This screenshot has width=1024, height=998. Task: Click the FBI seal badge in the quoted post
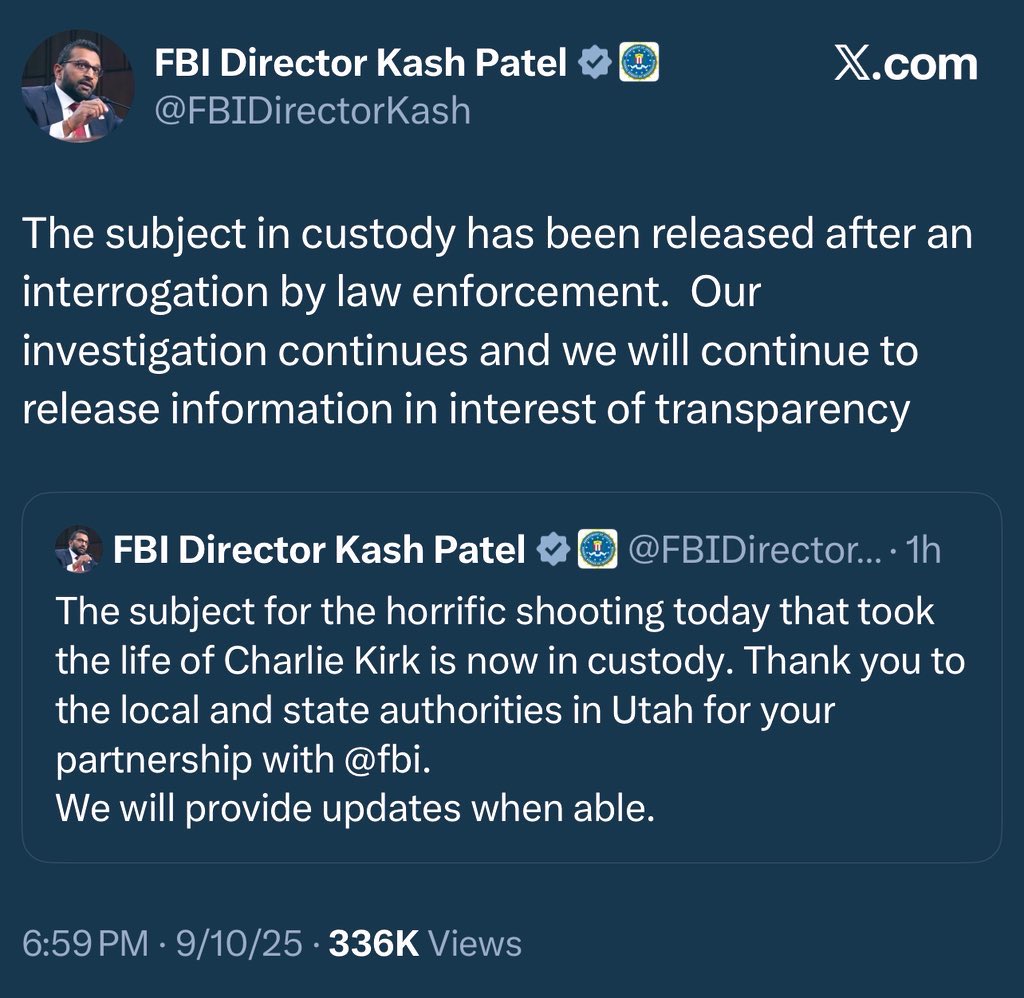(x=595, y=549)
